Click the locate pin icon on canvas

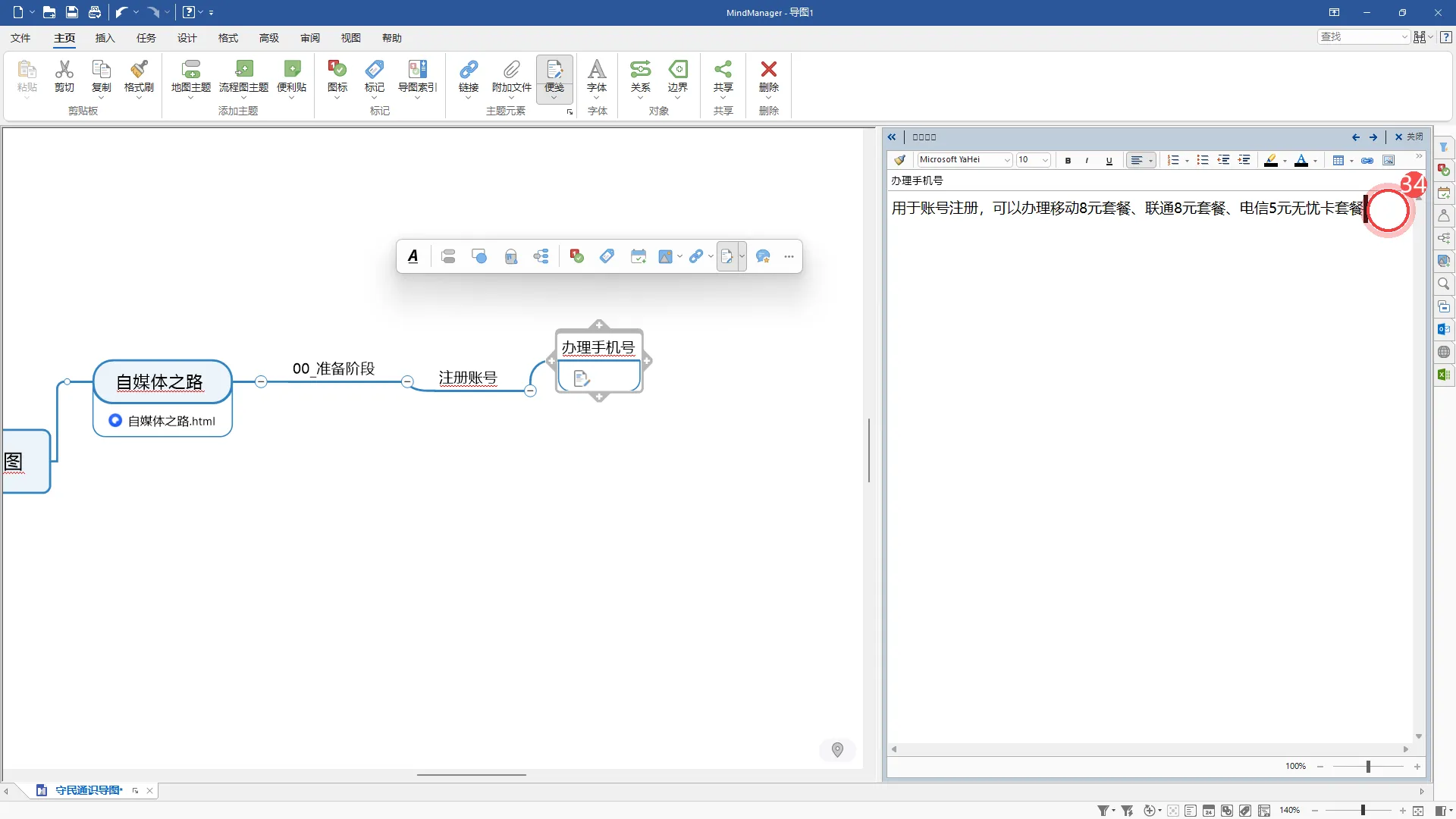tap(837, 750)
